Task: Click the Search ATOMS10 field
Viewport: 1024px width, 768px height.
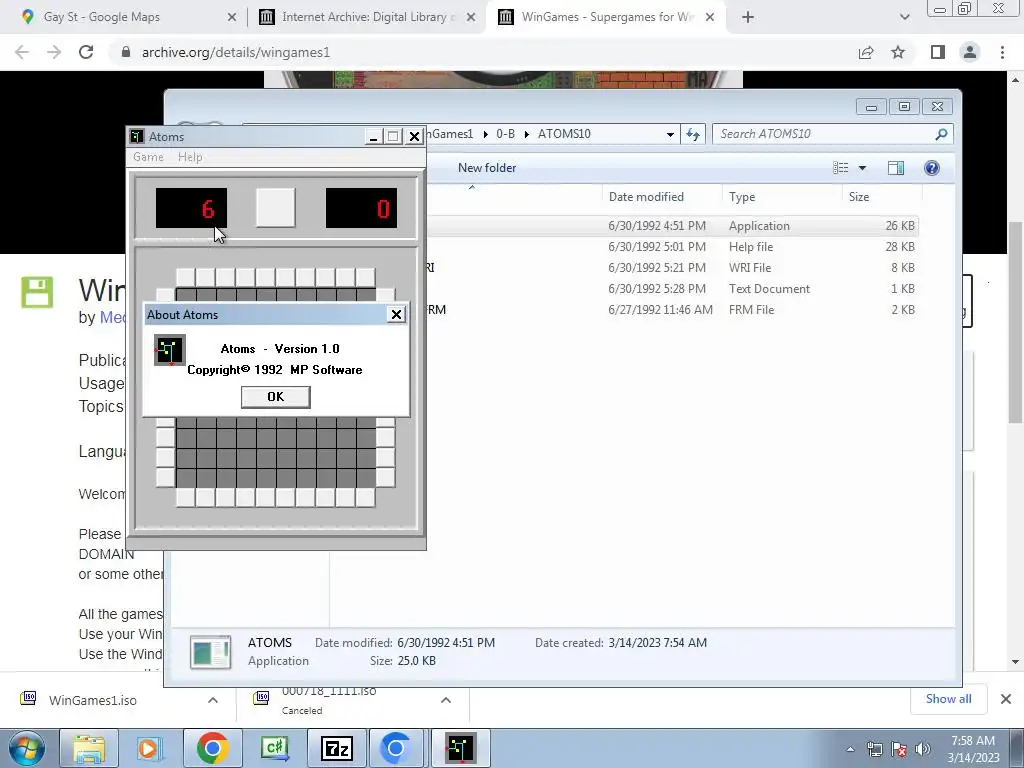Action: point(833,134)
